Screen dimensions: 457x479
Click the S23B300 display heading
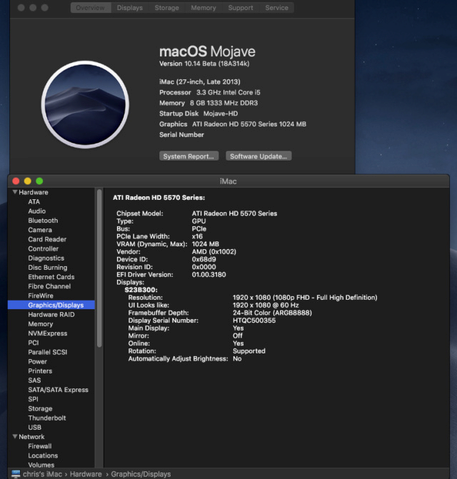pos(141,290)
